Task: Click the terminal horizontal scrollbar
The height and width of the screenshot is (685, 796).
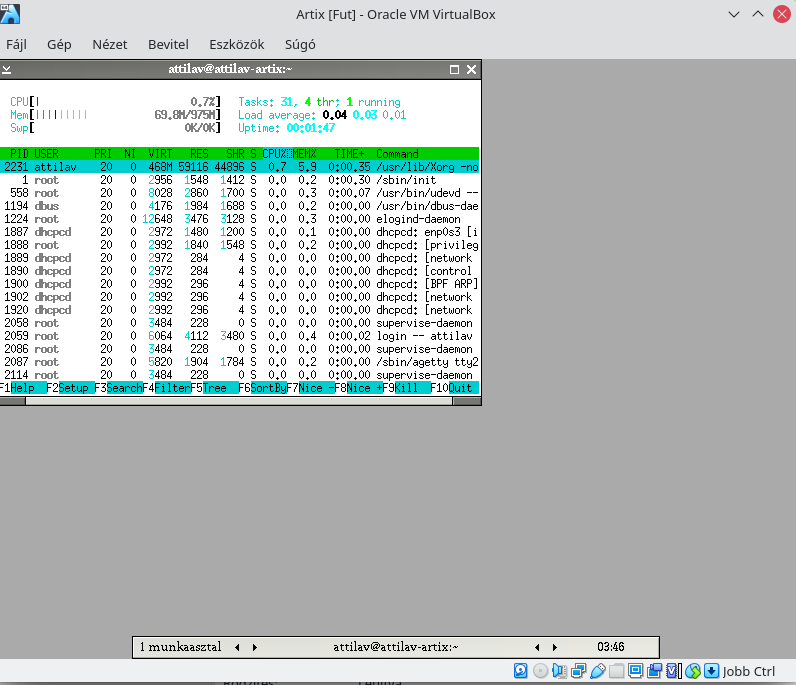Action: tap(239, 401)
